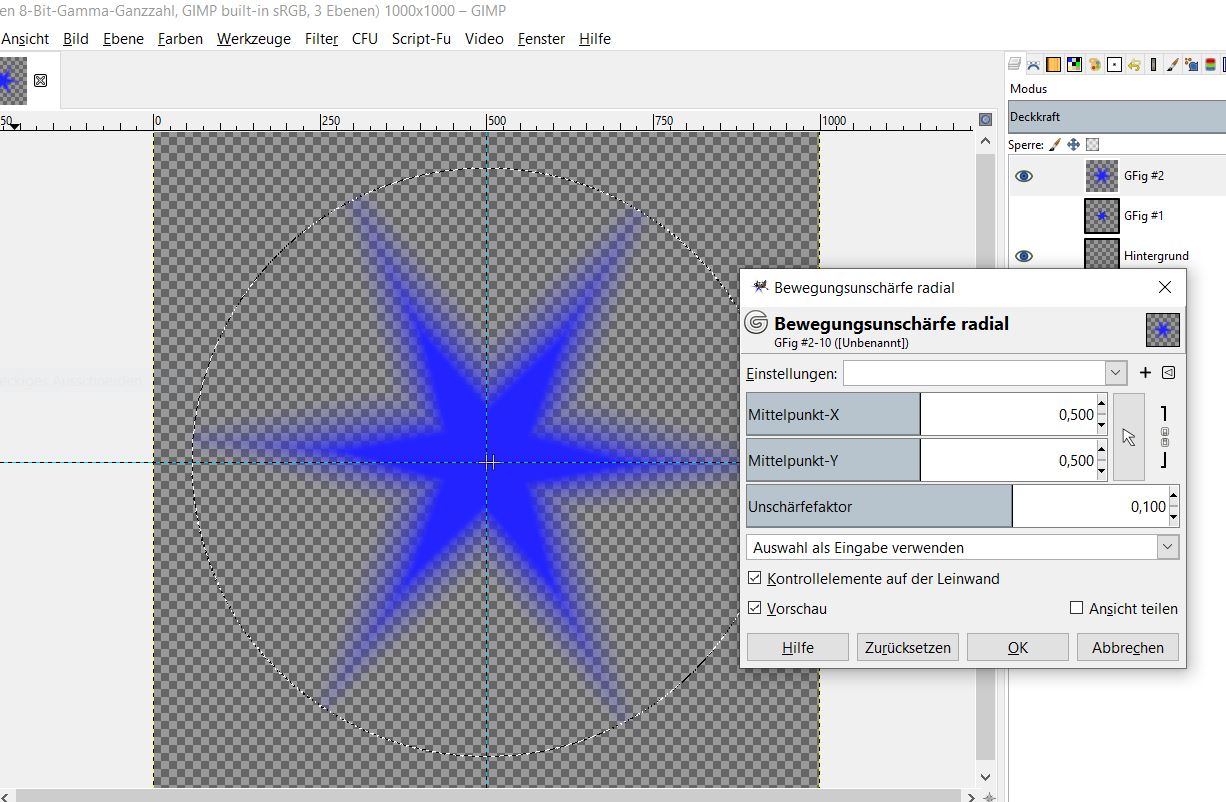The width and height of the screenshot is (1226, 802).
Task: Hide the GFig #2 layer
Action: [x=1023, y=176]
